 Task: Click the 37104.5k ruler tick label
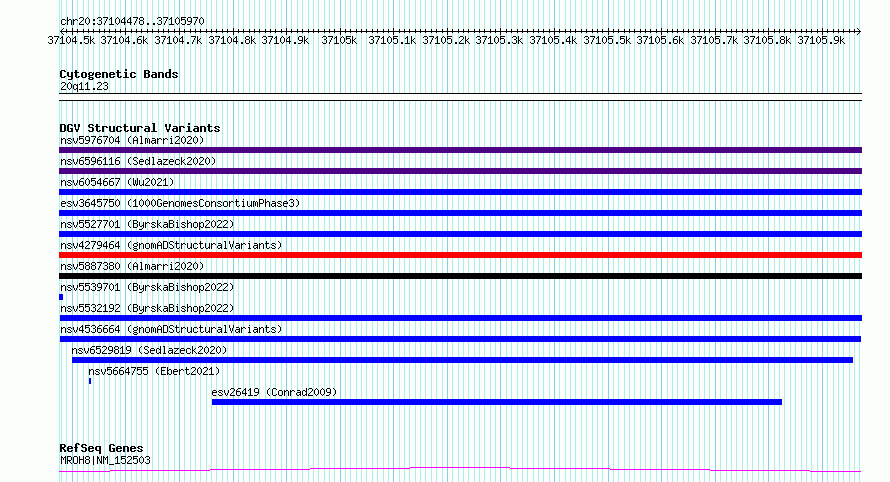point(71,40)
